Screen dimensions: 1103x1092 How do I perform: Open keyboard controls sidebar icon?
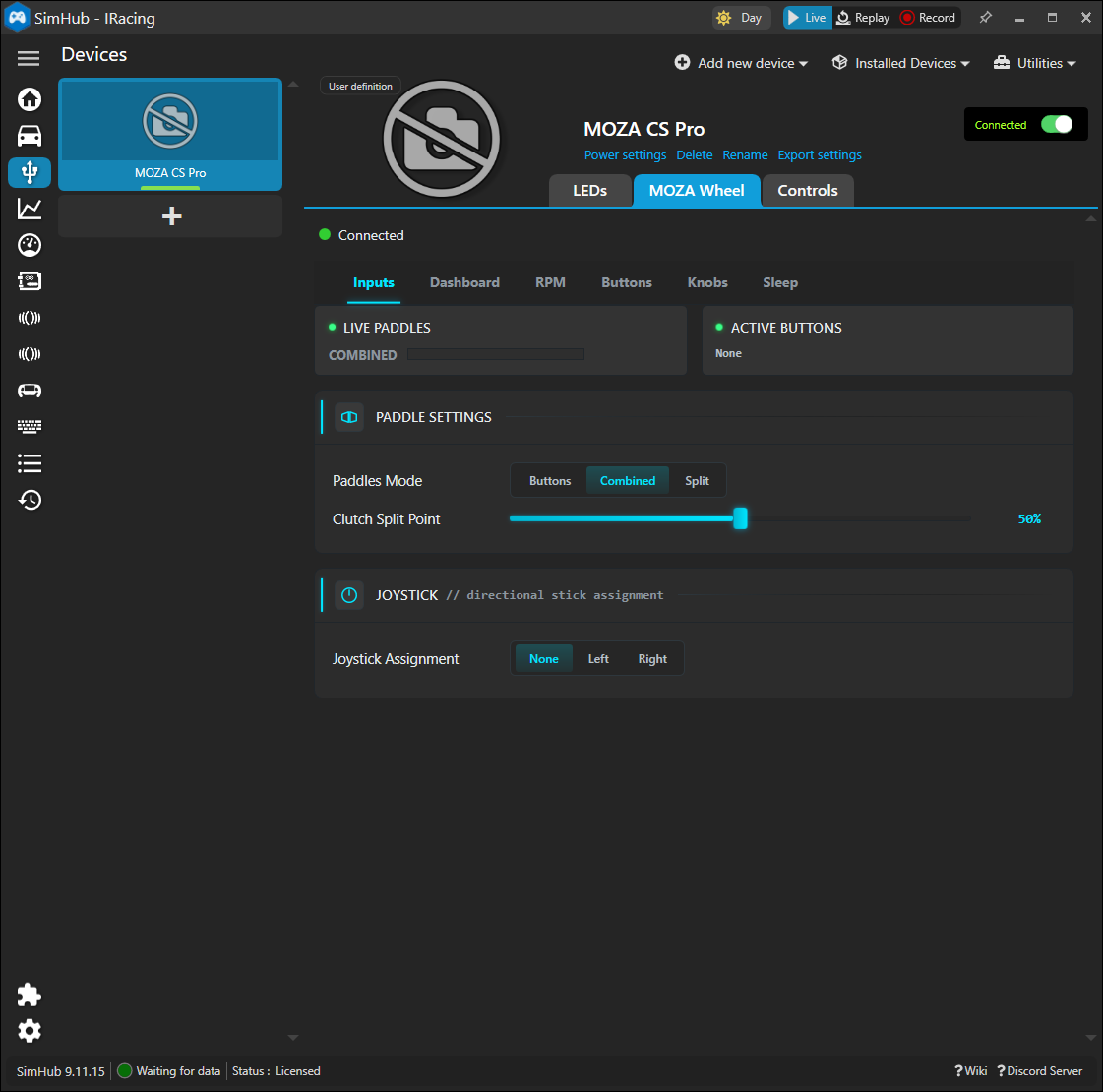click(30, 427)
